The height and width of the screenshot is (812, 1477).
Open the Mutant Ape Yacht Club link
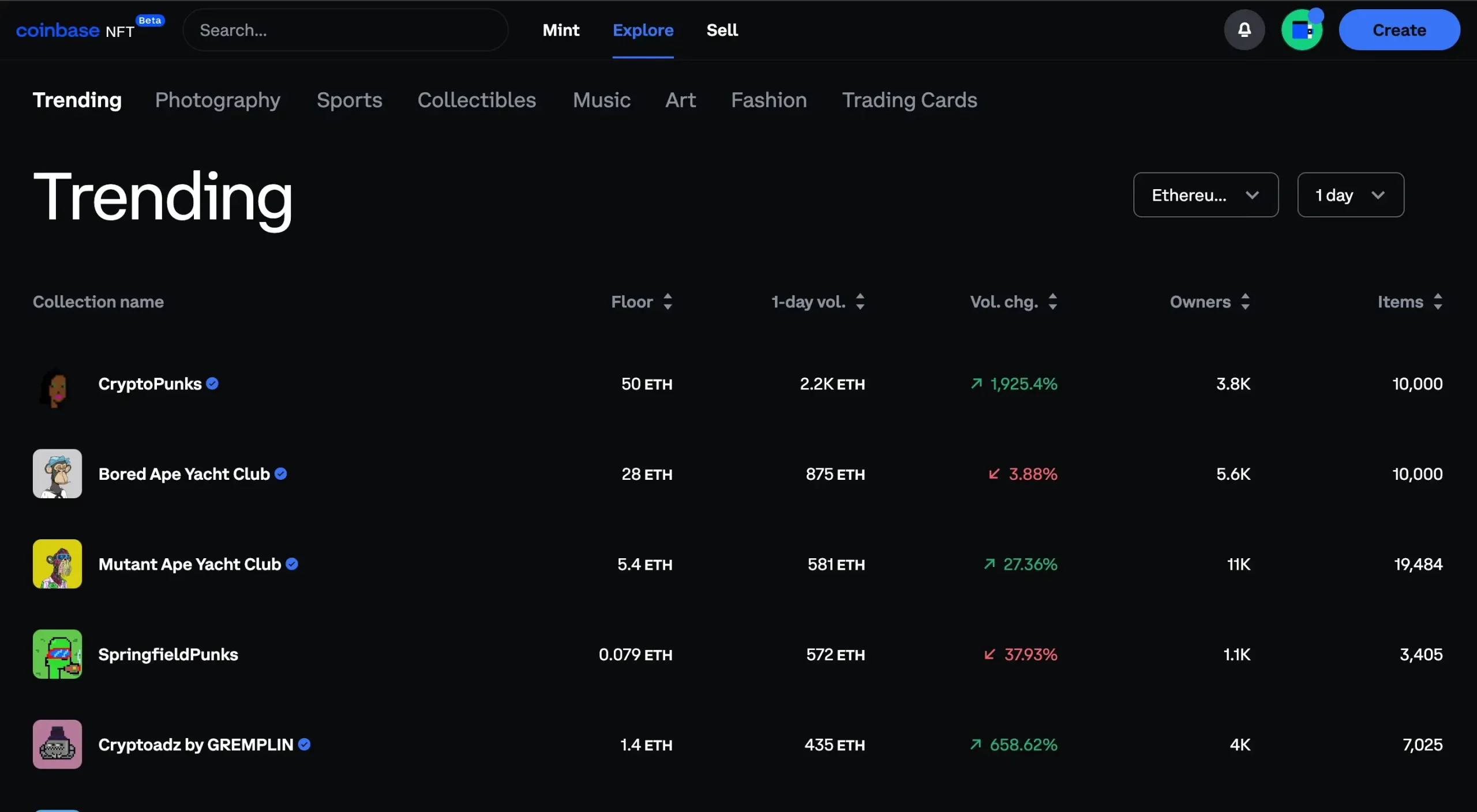click(190, 564)
